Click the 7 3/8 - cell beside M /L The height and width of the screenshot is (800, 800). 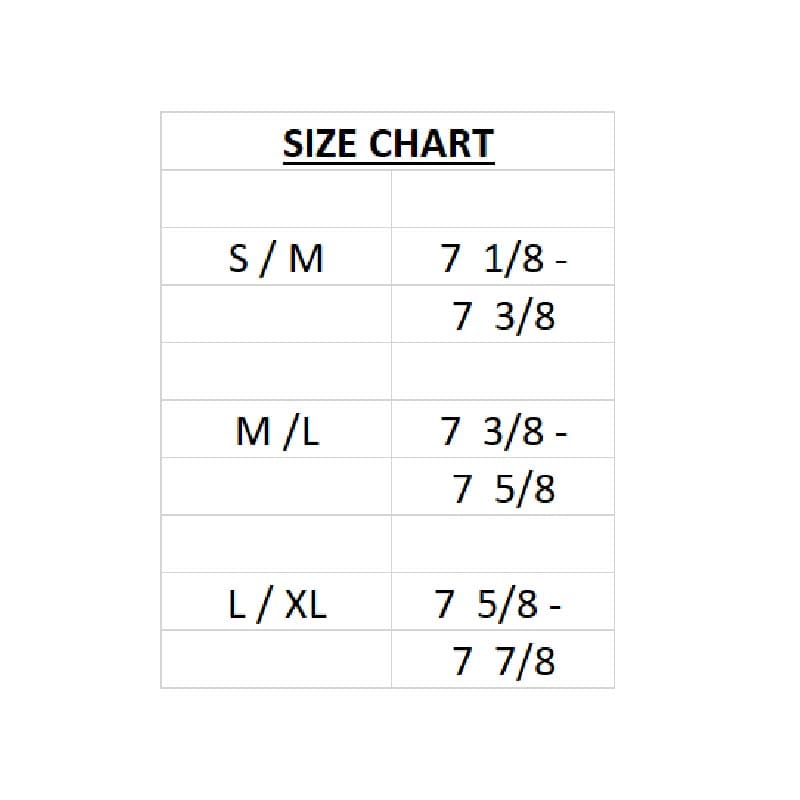point(503,431)
